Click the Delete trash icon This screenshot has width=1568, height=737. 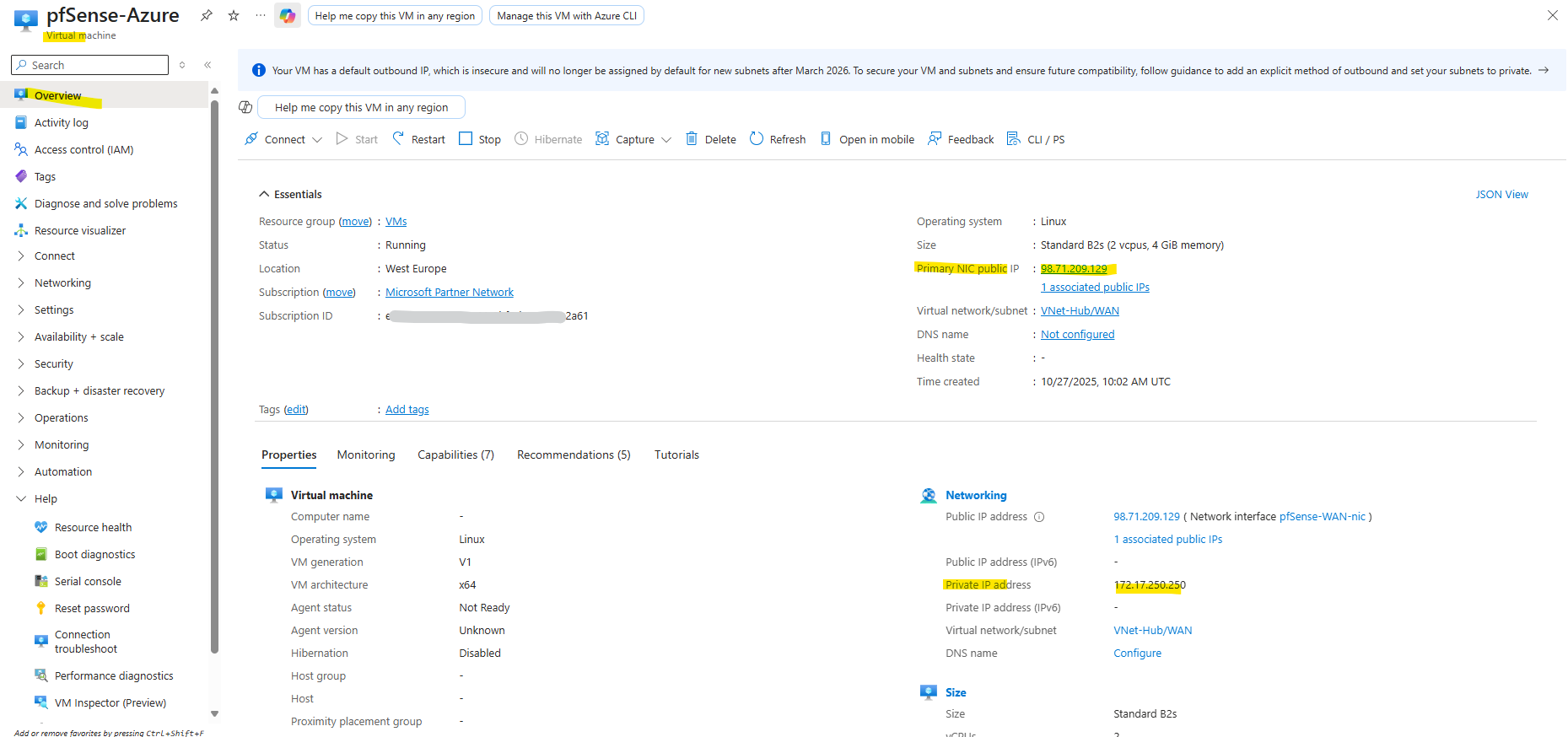tap(692, 139)
